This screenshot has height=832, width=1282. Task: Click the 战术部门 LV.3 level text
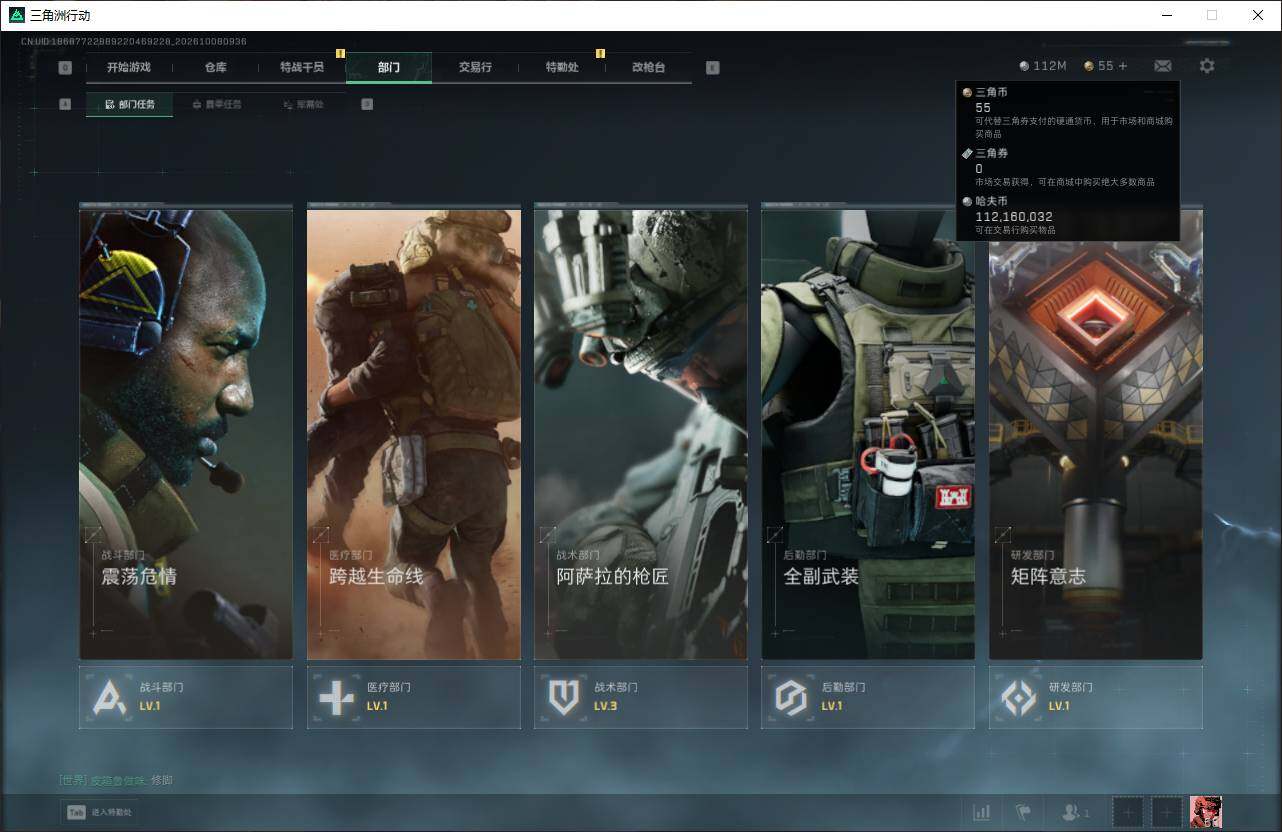[x=605, y=706]
